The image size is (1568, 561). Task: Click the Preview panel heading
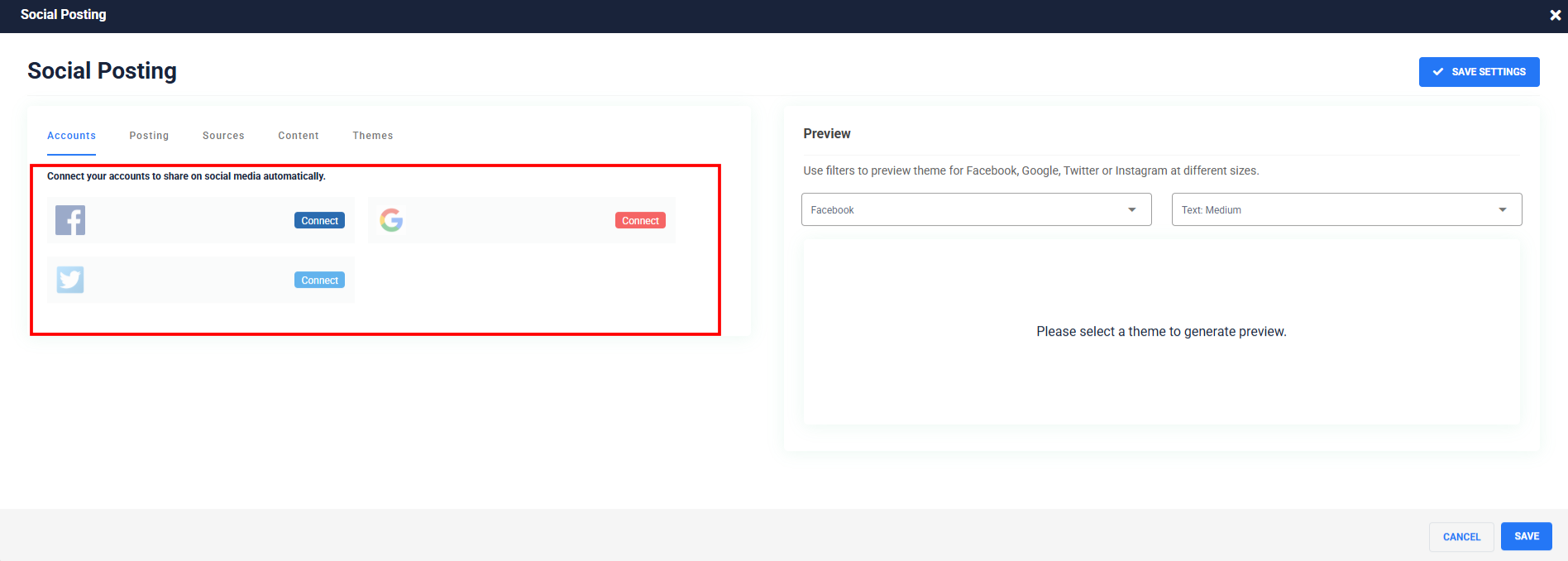[x=827, y=134]
